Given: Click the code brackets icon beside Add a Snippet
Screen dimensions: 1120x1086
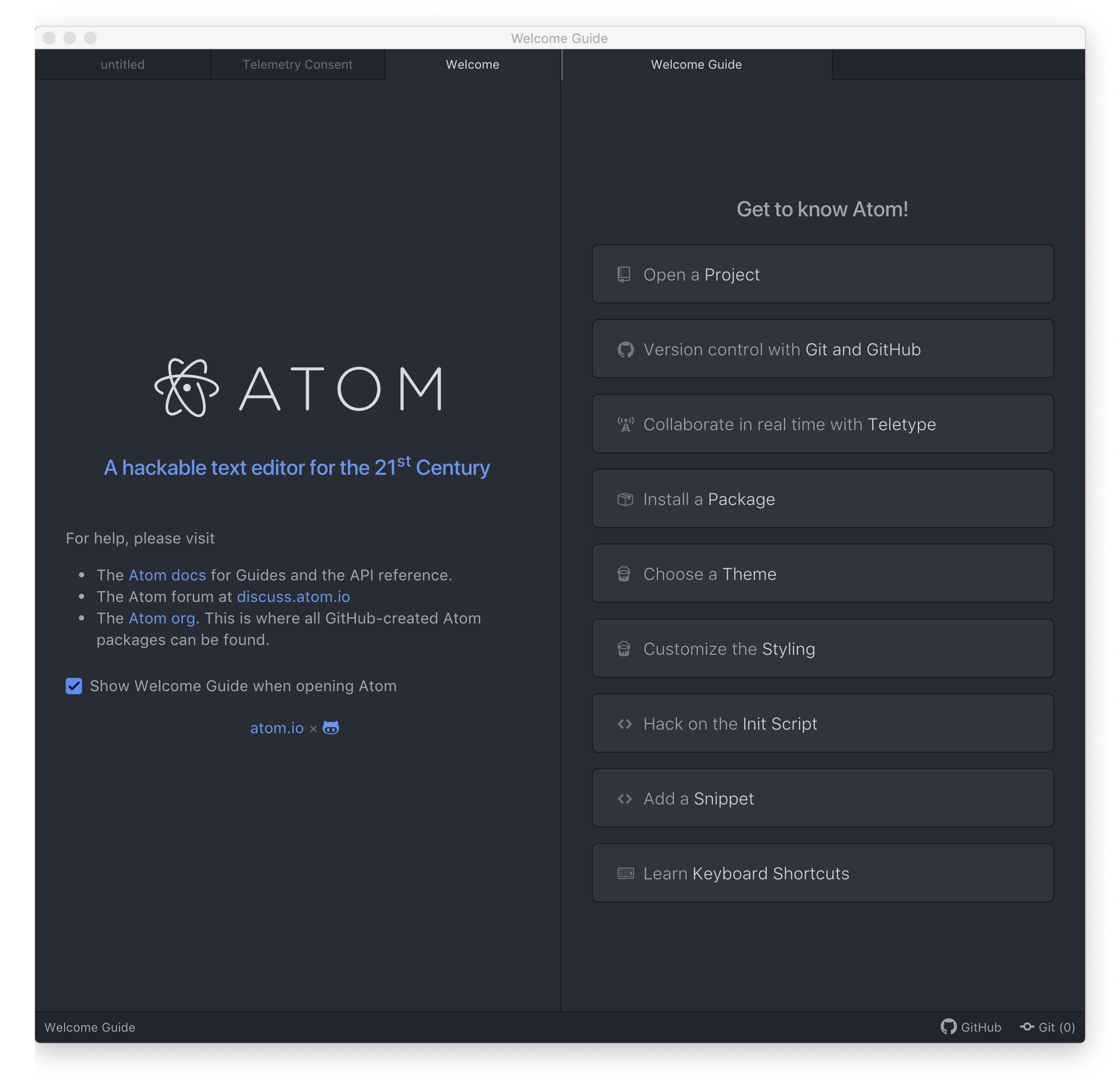Looking at the screenshot, I should click(x=625, y=799).
